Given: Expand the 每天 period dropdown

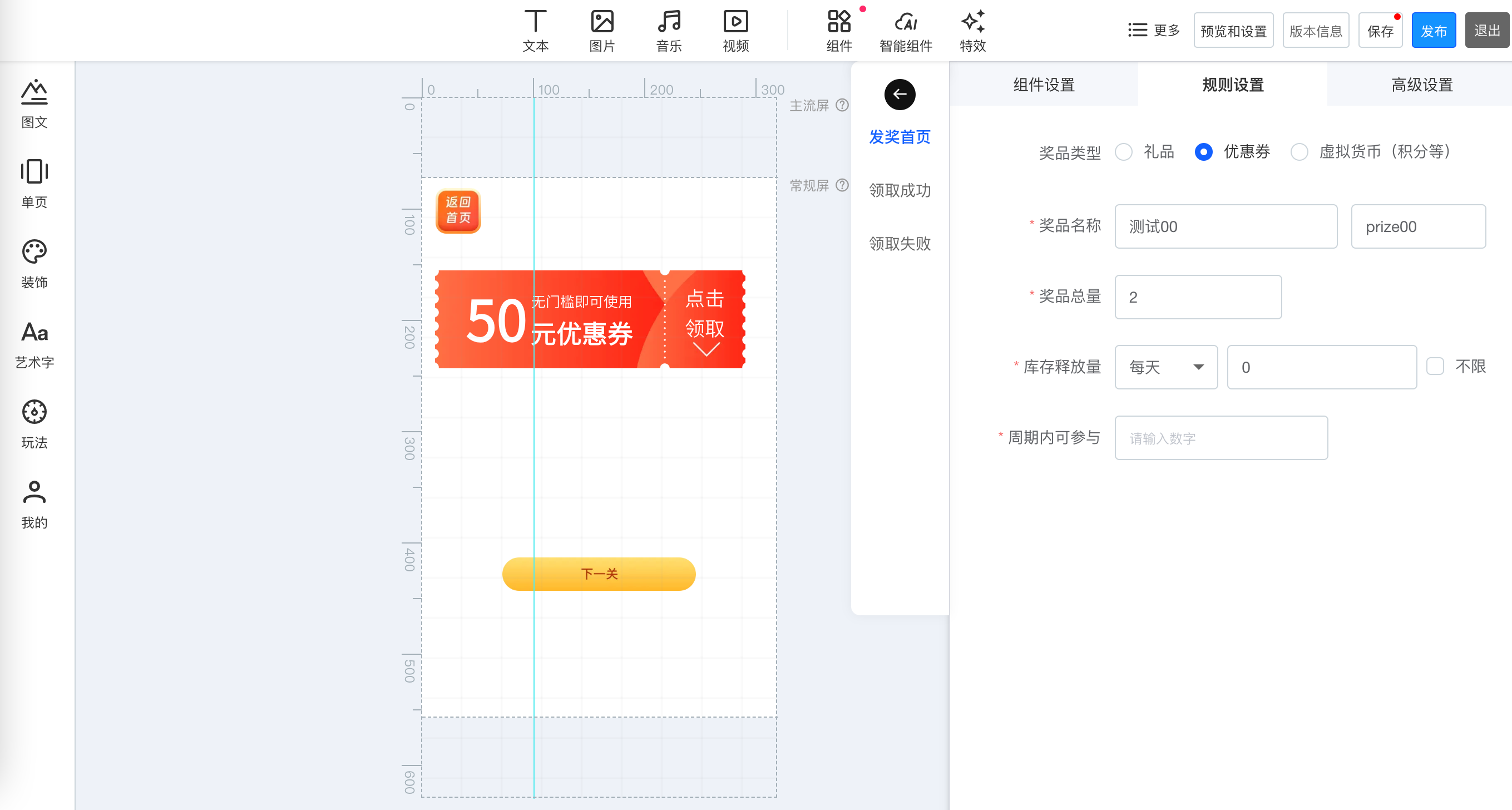Looking at the screenshot, I should [1165, 367].
